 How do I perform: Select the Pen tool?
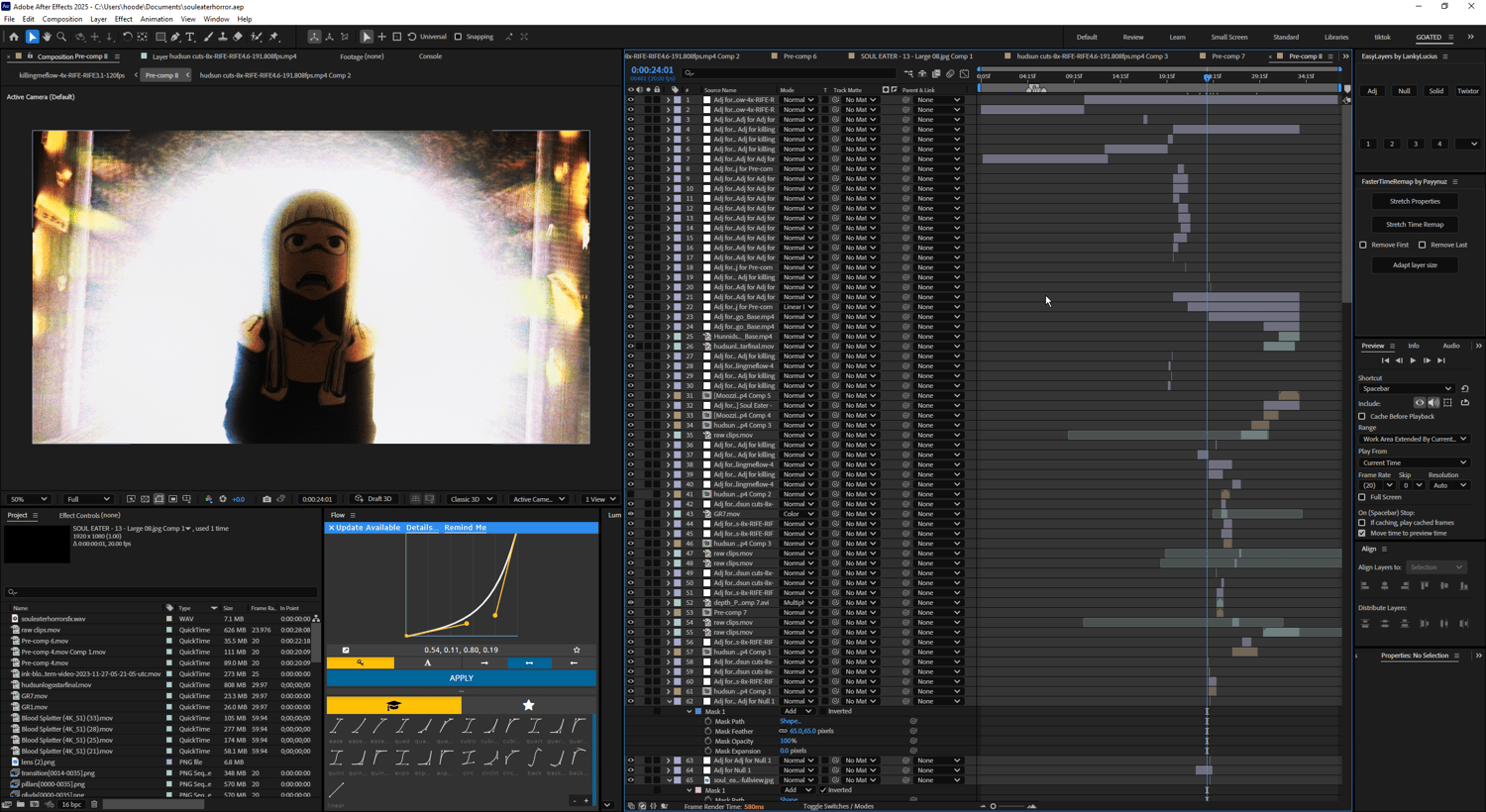[175, 37]
